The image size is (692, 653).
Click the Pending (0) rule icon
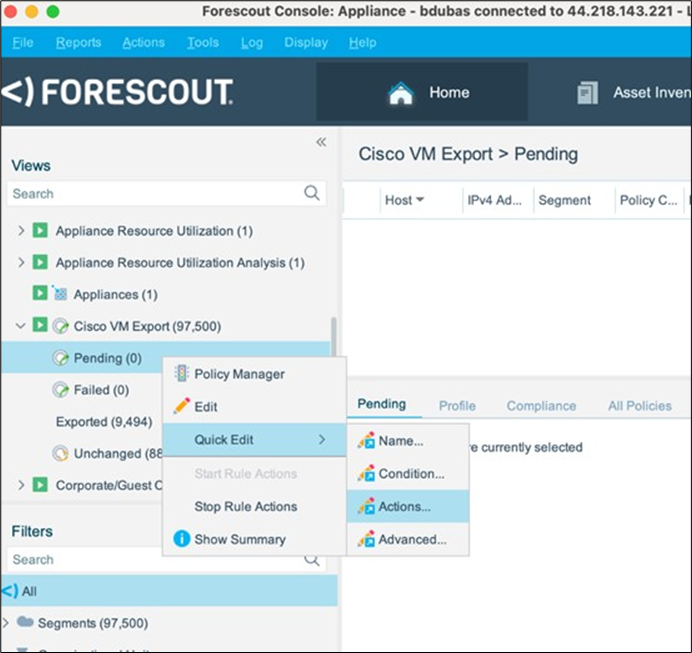(x=60, y=358)
